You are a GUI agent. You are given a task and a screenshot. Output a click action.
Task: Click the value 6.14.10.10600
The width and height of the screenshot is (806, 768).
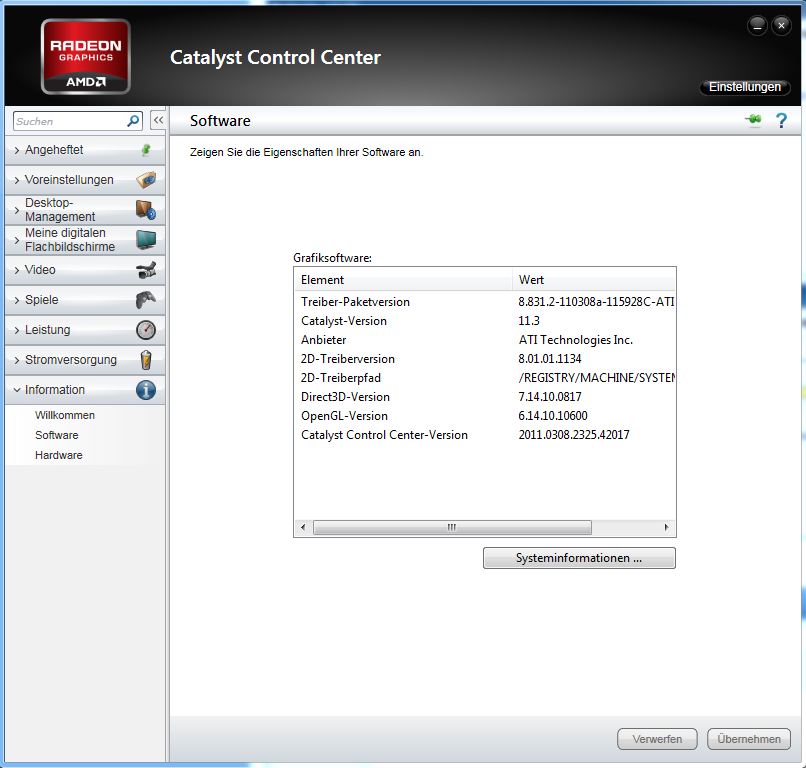pos(553,416)
